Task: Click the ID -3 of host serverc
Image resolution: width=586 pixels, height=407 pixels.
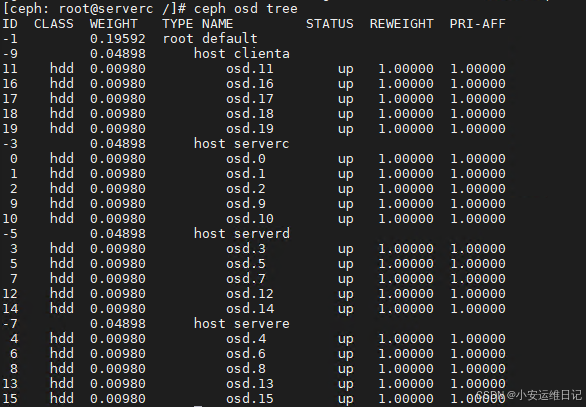Action: [10, 144]
